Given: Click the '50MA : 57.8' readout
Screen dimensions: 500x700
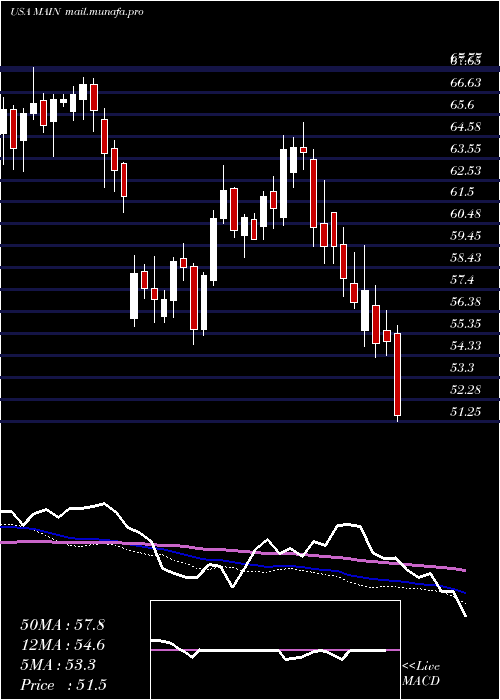Looking at the screenshot, I should point(62,625).
